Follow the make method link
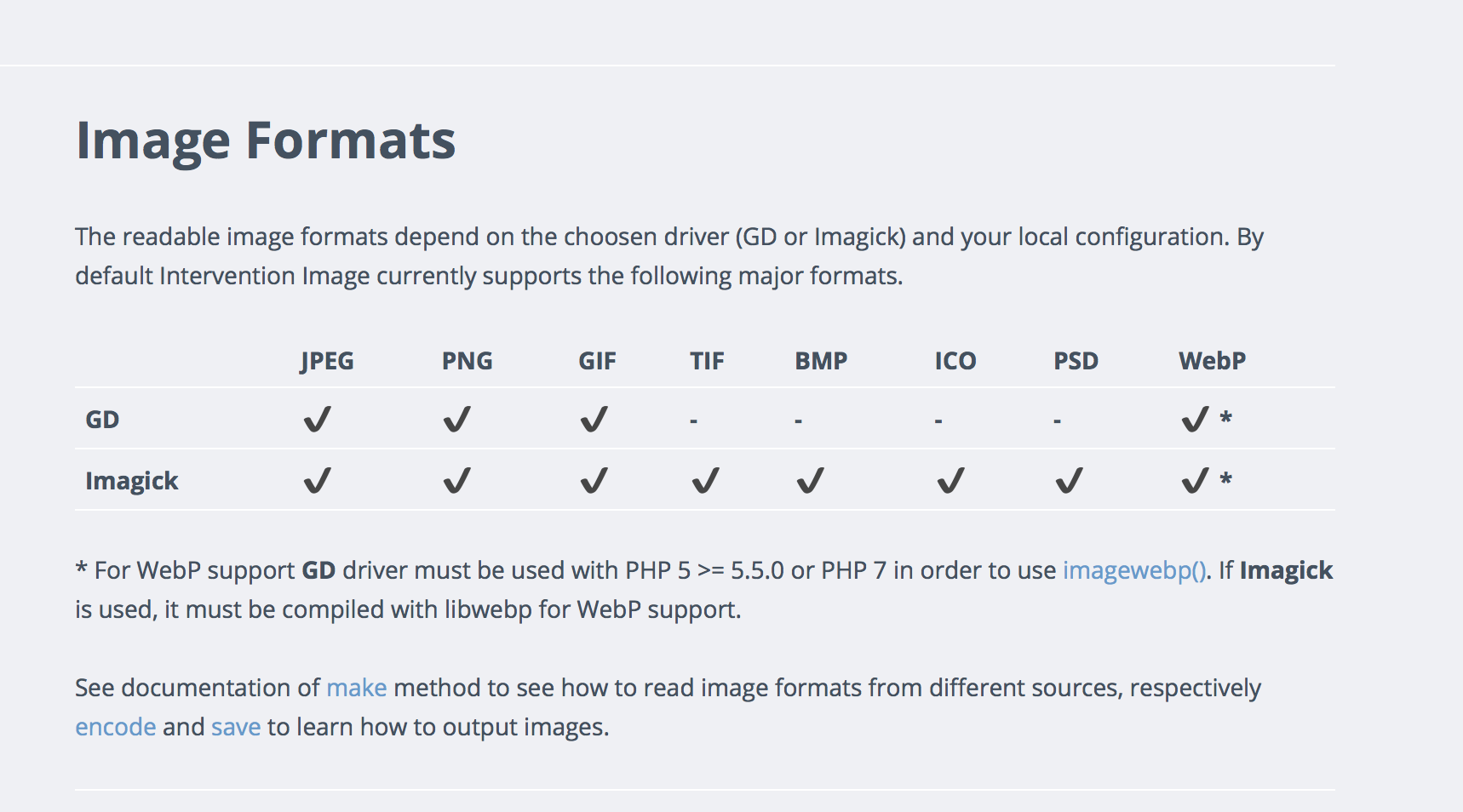 (356, 688)
